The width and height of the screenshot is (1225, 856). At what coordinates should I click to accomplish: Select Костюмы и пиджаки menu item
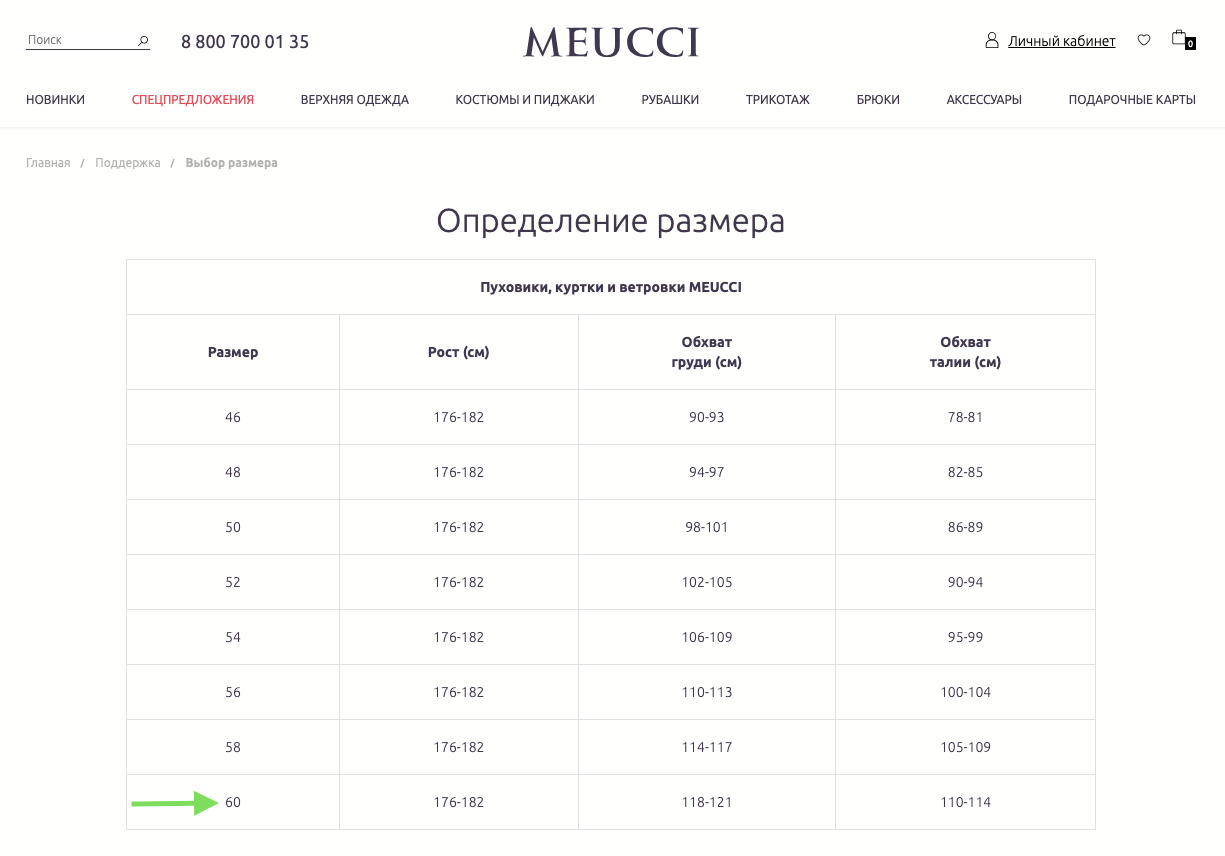pyautogui.click(x=525, y=100)
